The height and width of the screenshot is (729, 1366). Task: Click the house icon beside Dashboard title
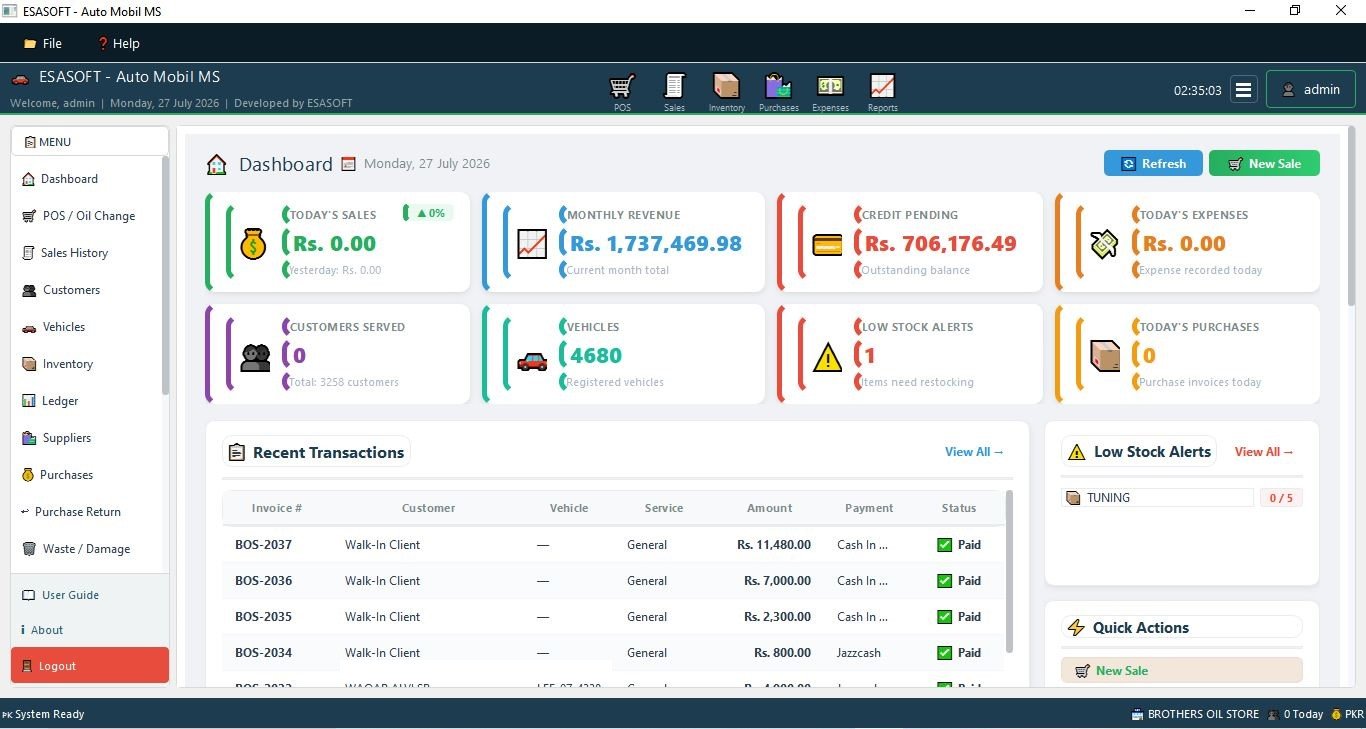[x=216, y=164]
